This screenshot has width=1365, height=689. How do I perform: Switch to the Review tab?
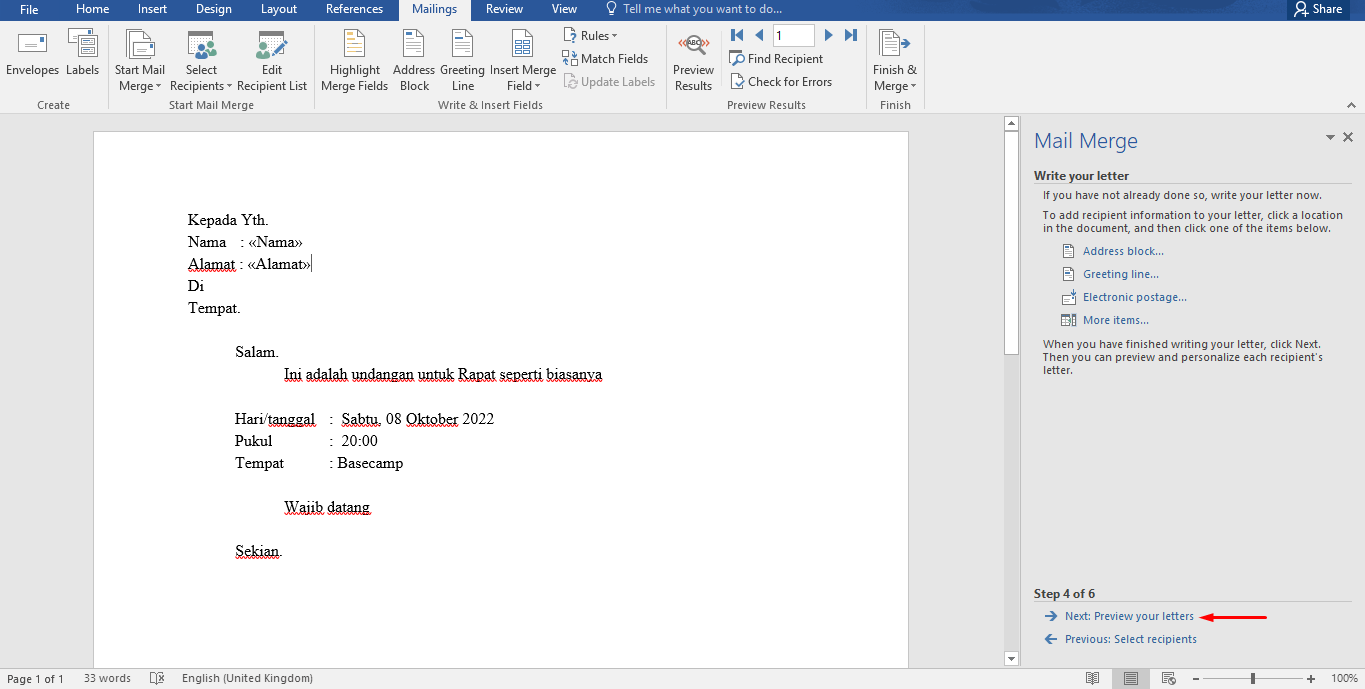pyautogui.click(x=504, y=9)
